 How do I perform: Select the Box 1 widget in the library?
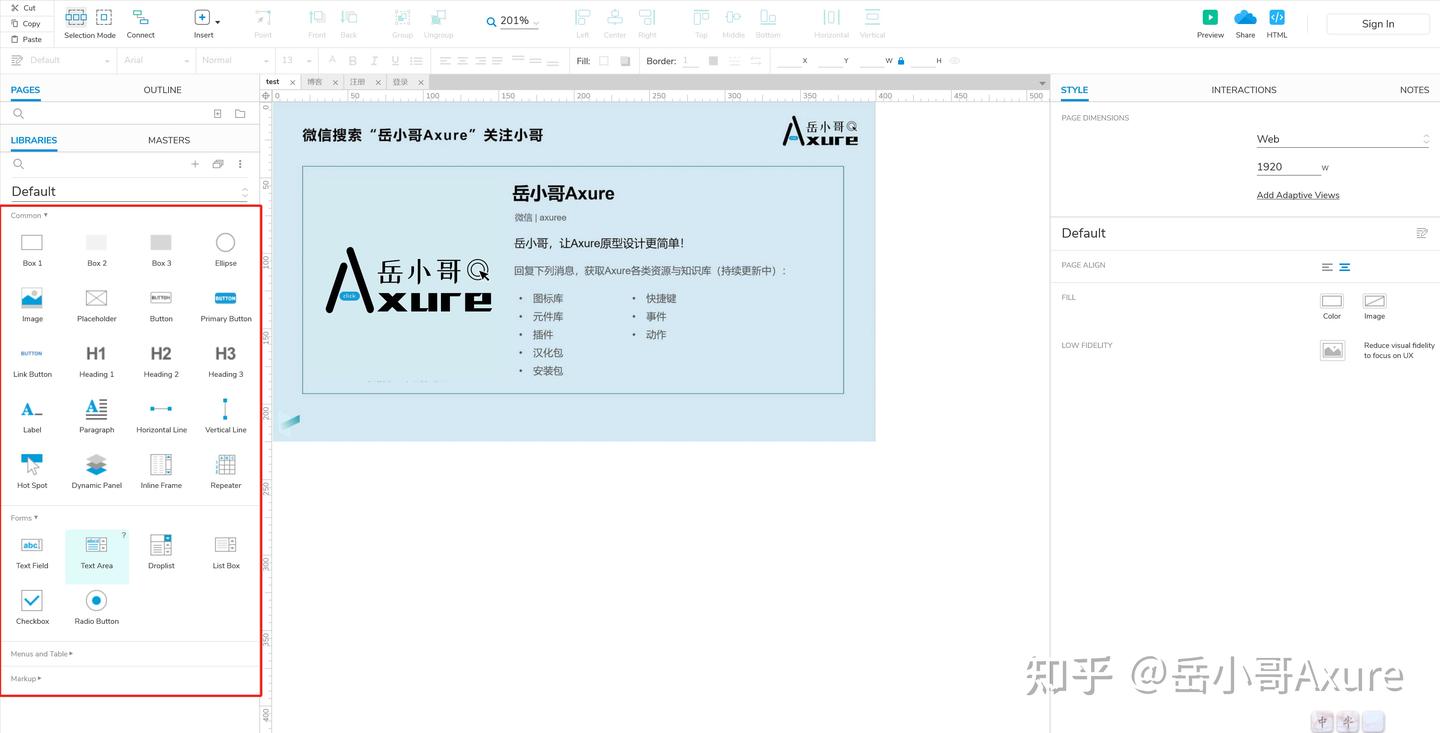(x=32, y=249)
